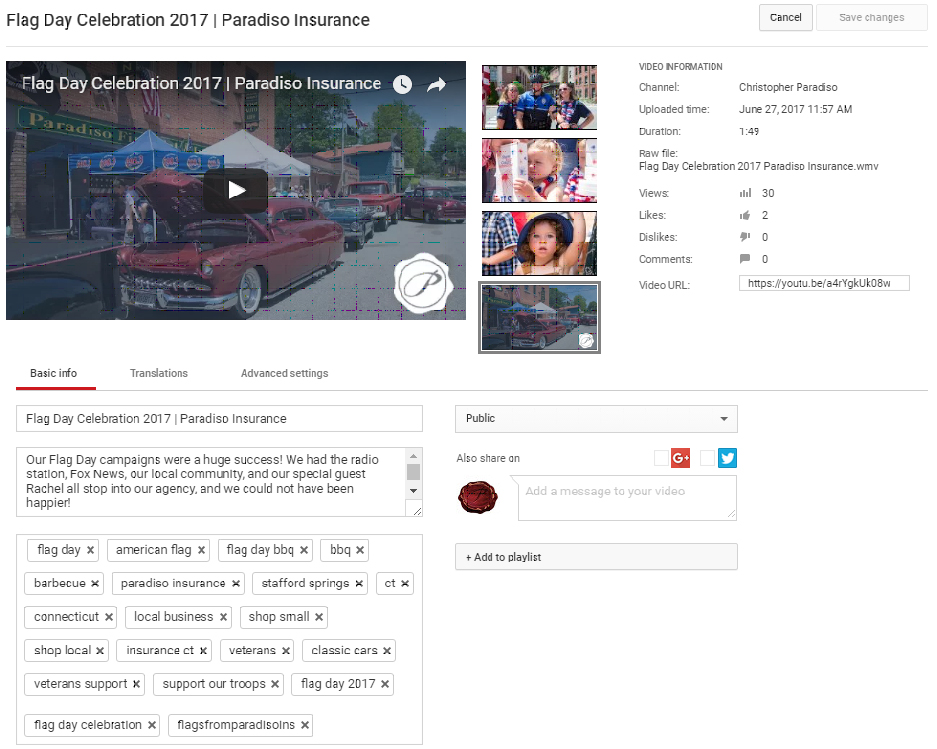
Task: Remove the 'veterans' tag
Action: click(x=286, y=650)
